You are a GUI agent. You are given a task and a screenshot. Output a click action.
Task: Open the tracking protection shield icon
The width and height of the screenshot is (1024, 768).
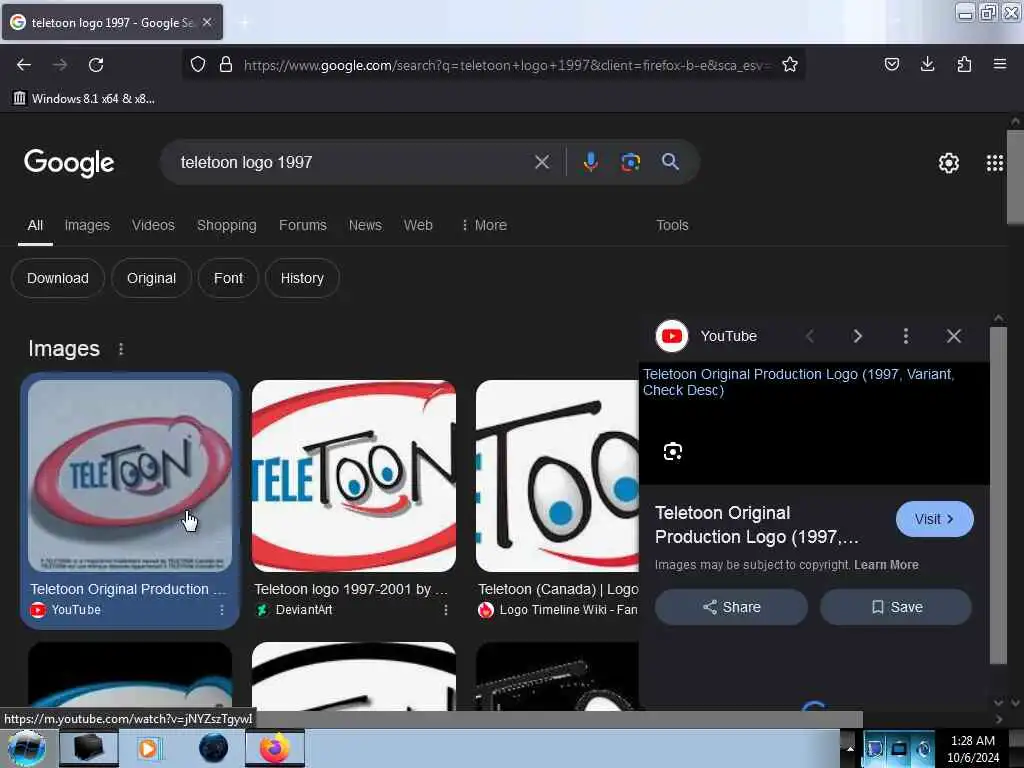[198, 64]
